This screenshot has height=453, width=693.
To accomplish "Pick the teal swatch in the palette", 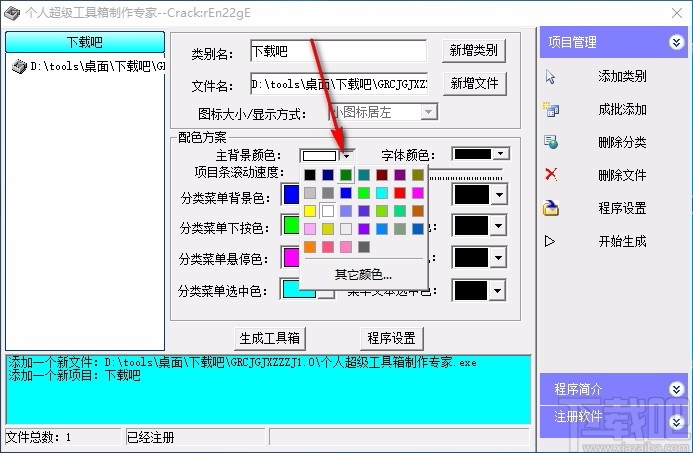I will tap(364, 175).
